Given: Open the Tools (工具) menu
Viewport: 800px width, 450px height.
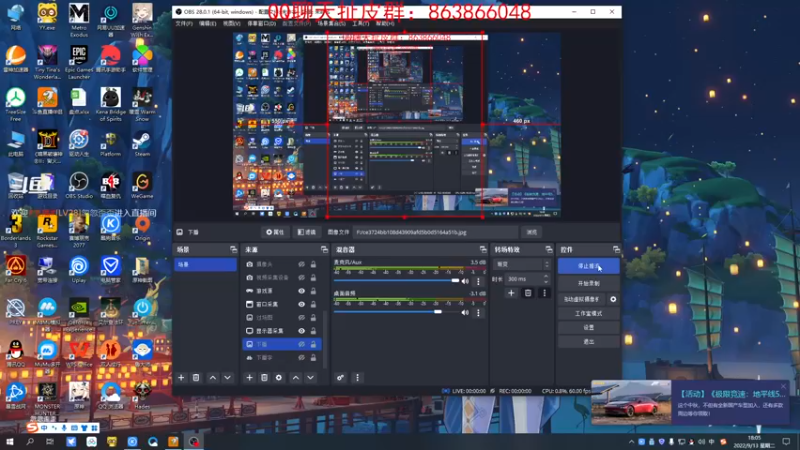Looking at the screenshot, I should [x=360, y=23].
